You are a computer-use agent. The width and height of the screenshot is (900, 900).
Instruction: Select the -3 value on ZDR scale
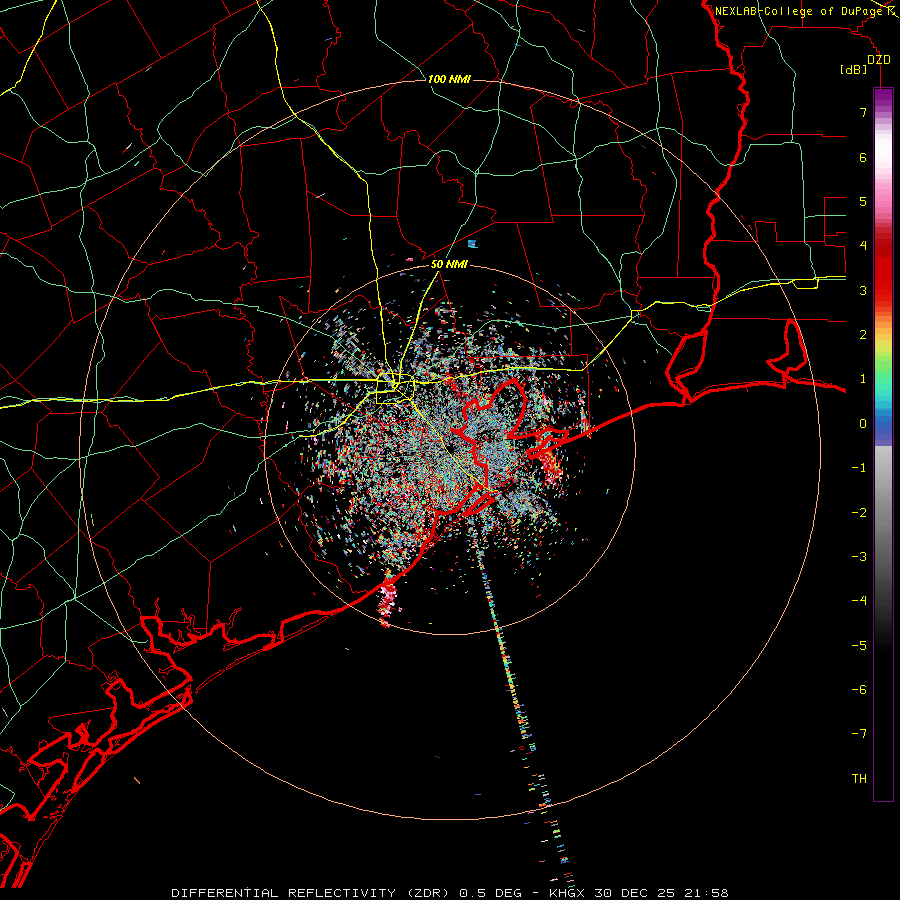tap(859, 557)
